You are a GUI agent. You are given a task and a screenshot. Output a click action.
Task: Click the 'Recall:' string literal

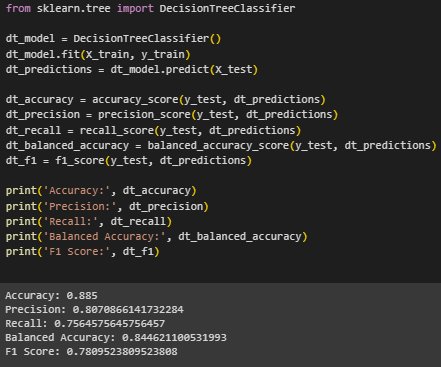point(70,222)
